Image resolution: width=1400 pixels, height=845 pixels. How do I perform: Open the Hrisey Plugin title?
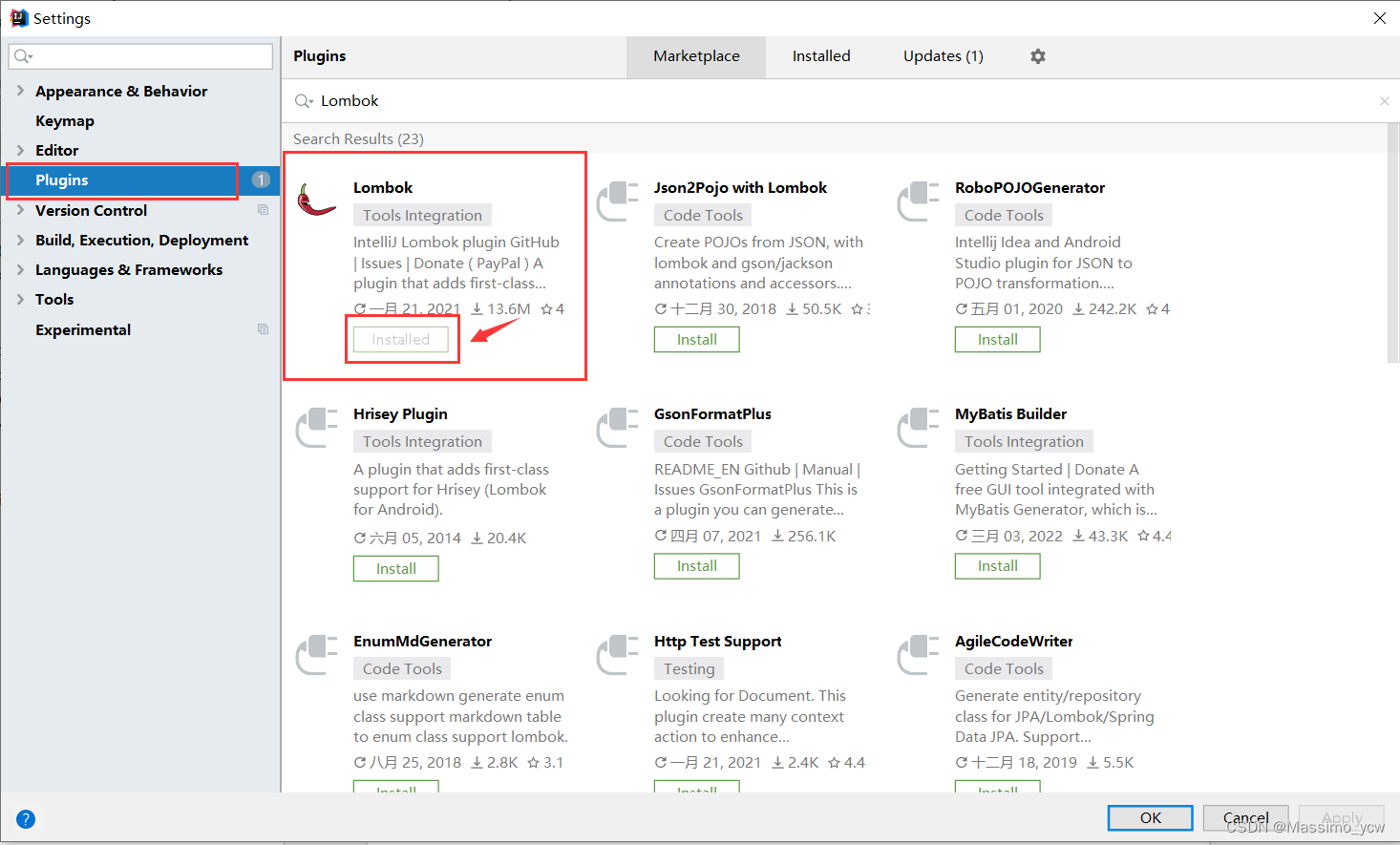[400, 414]
